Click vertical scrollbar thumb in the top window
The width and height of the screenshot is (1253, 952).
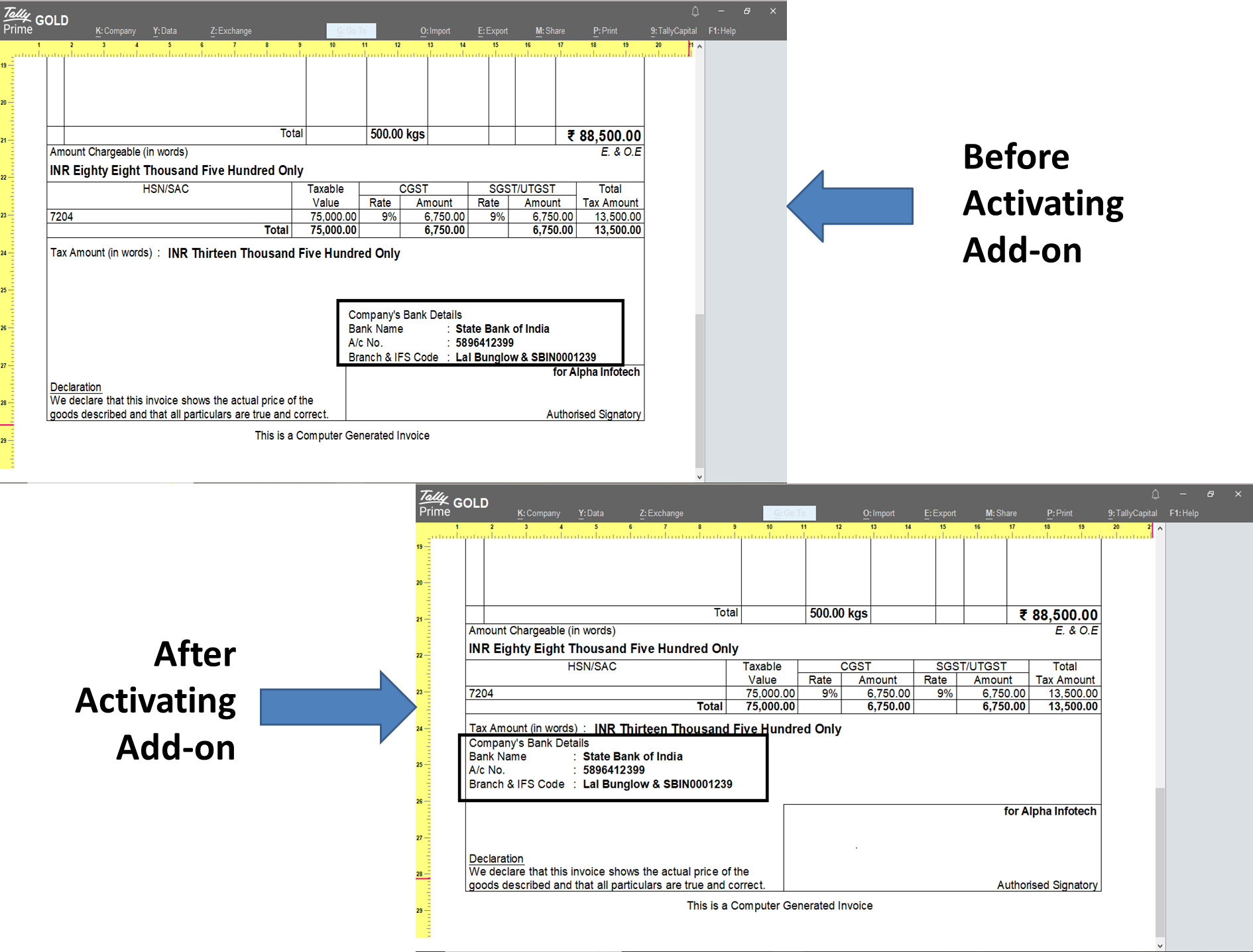coord(699,390)
